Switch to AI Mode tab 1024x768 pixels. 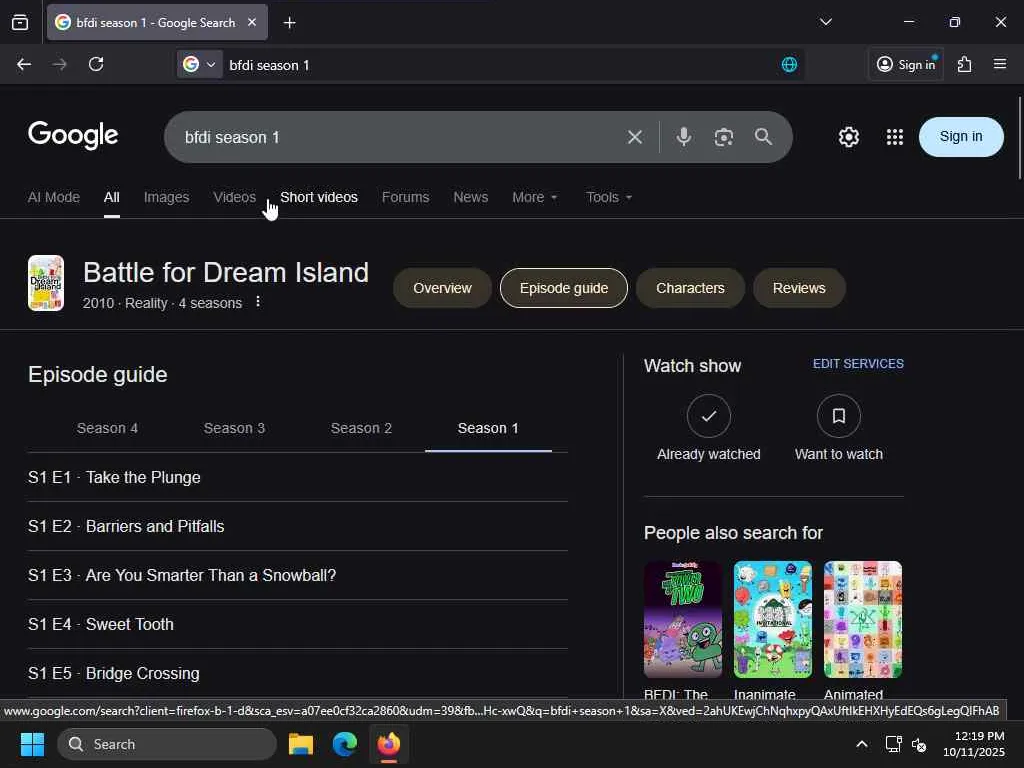54,197
